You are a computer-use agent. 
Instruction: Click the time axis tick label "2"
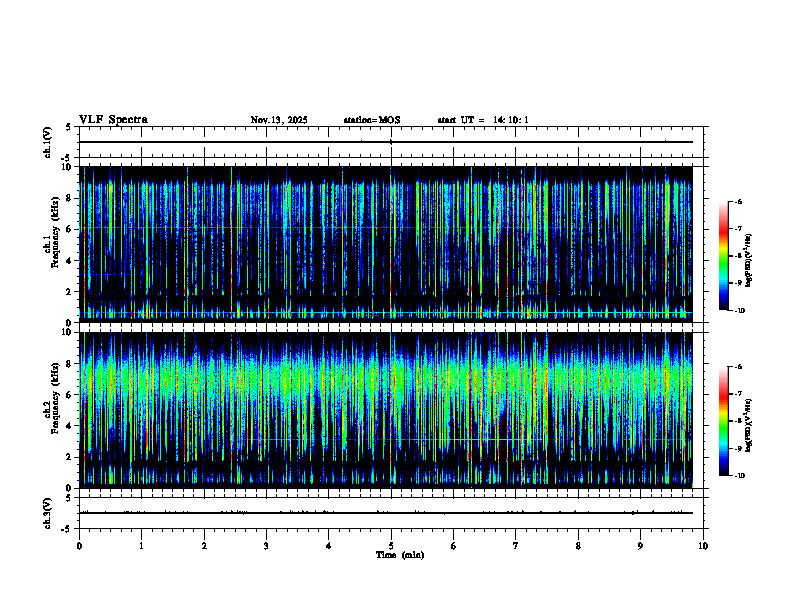pyautogui.click(x=204, y=546)
